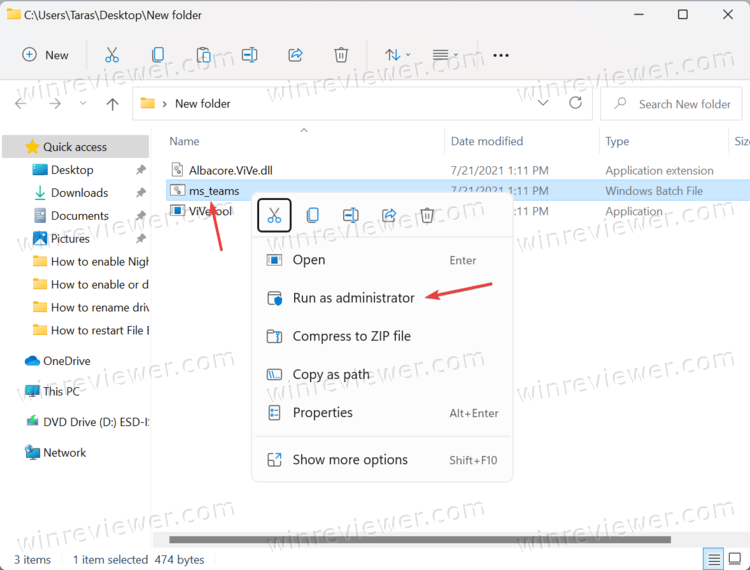
Task: Go back with the Back arrow
Action: pyautogui.click(x=21, y=104)
